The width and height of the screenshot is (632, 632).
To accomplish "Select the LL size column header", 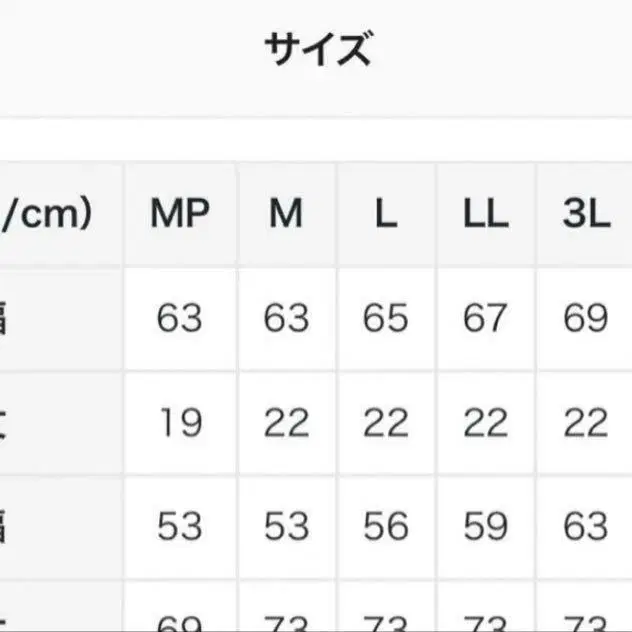I will click(x=486, y=213).
